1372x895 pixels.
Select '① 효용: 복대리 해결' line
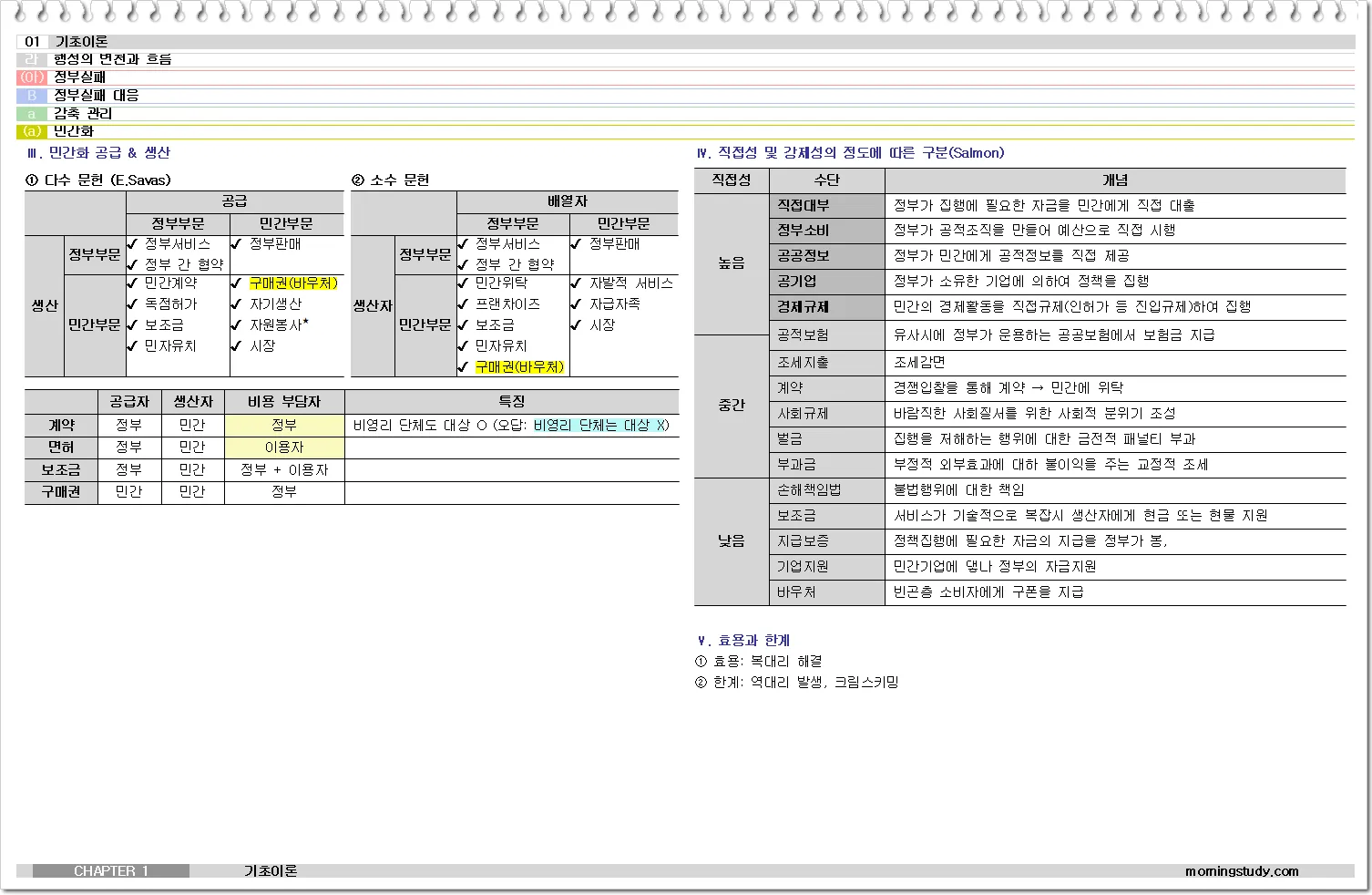coord(758,662)
